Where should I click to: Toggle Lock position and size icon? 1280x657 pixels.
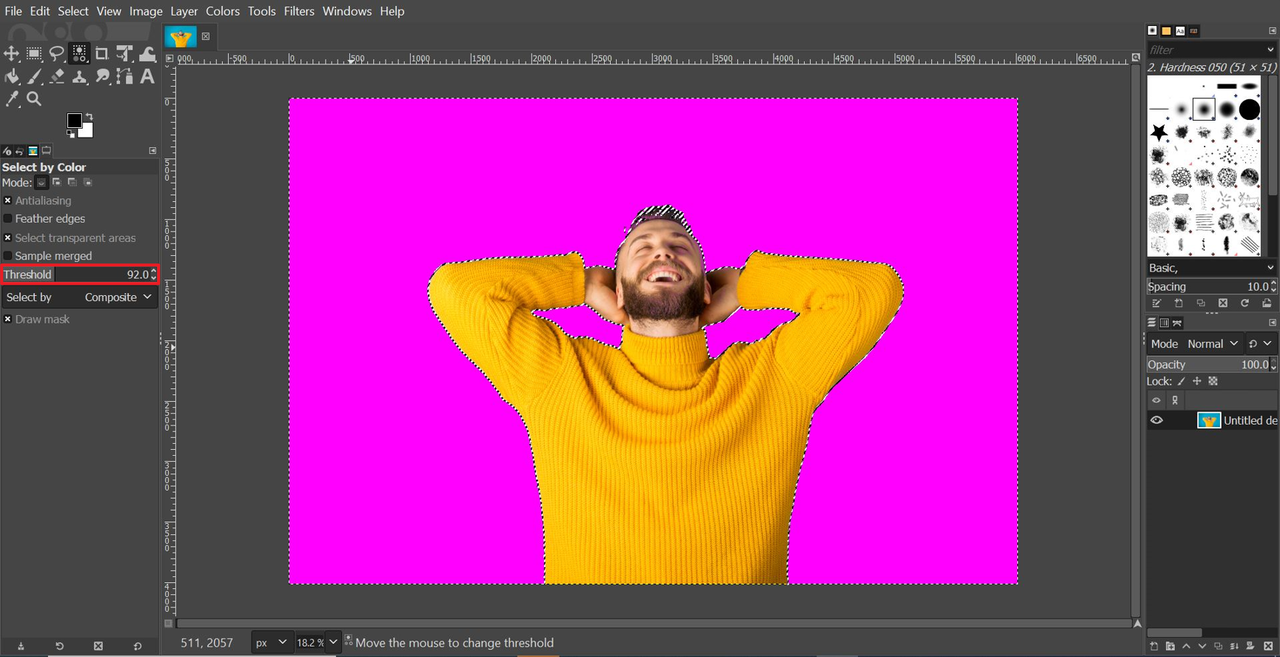(x=1197, y=382)
